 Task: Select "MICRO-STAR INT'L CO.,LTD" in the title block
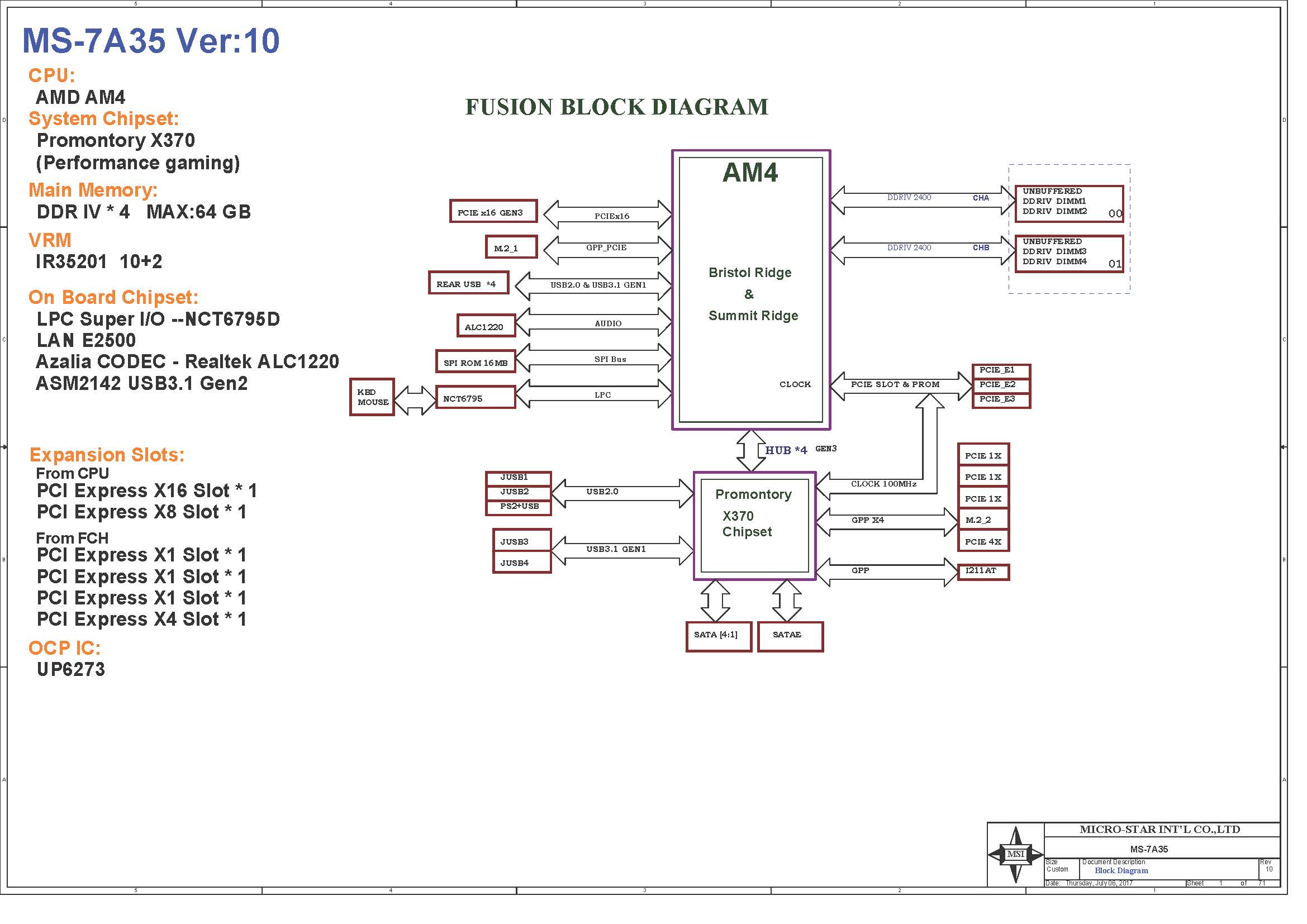pyautogui.click(x=1159, y=830)
